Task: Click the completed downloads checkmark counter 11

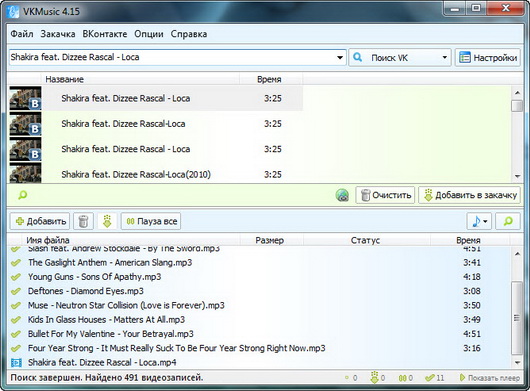Action: point(435,378)
